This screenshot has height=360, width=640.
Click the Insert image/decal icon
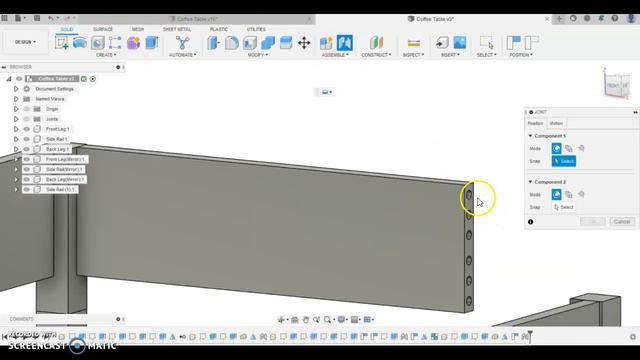460,42
